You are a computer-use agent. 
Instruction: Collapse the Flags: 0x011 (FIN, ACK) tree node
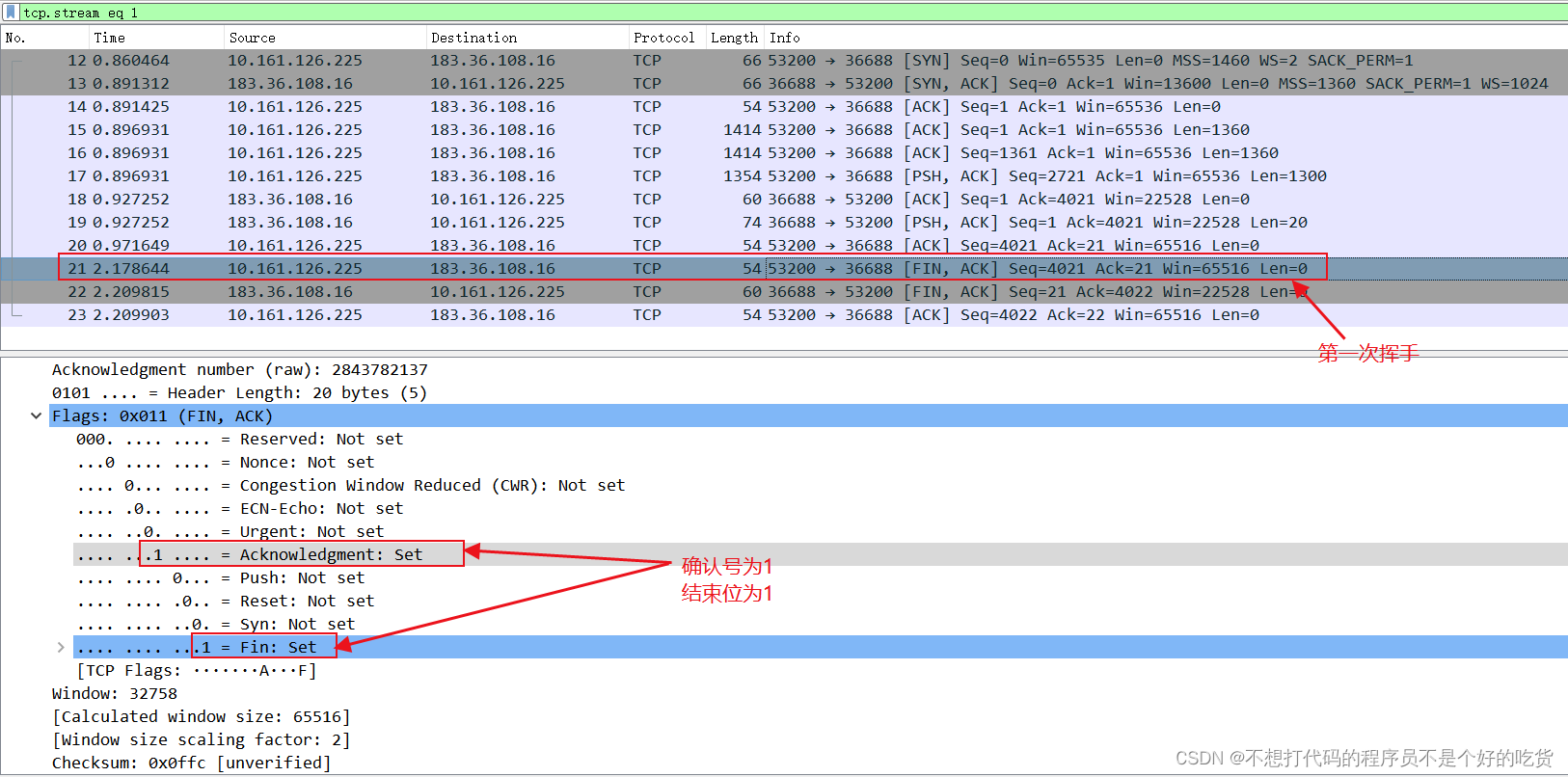[x=37, y=416]
